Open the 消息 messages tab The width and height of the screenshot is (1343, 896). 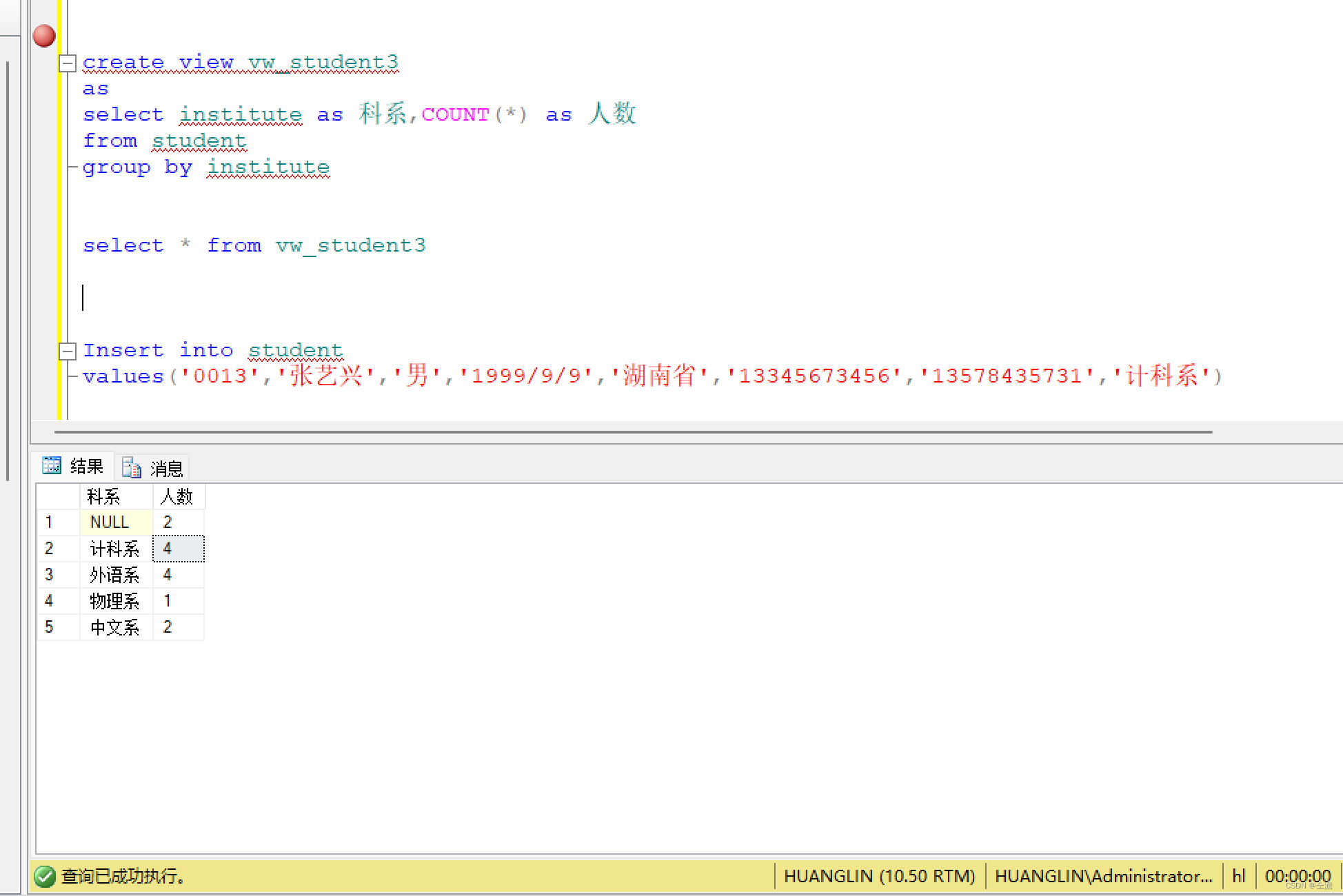coord(153,468)
